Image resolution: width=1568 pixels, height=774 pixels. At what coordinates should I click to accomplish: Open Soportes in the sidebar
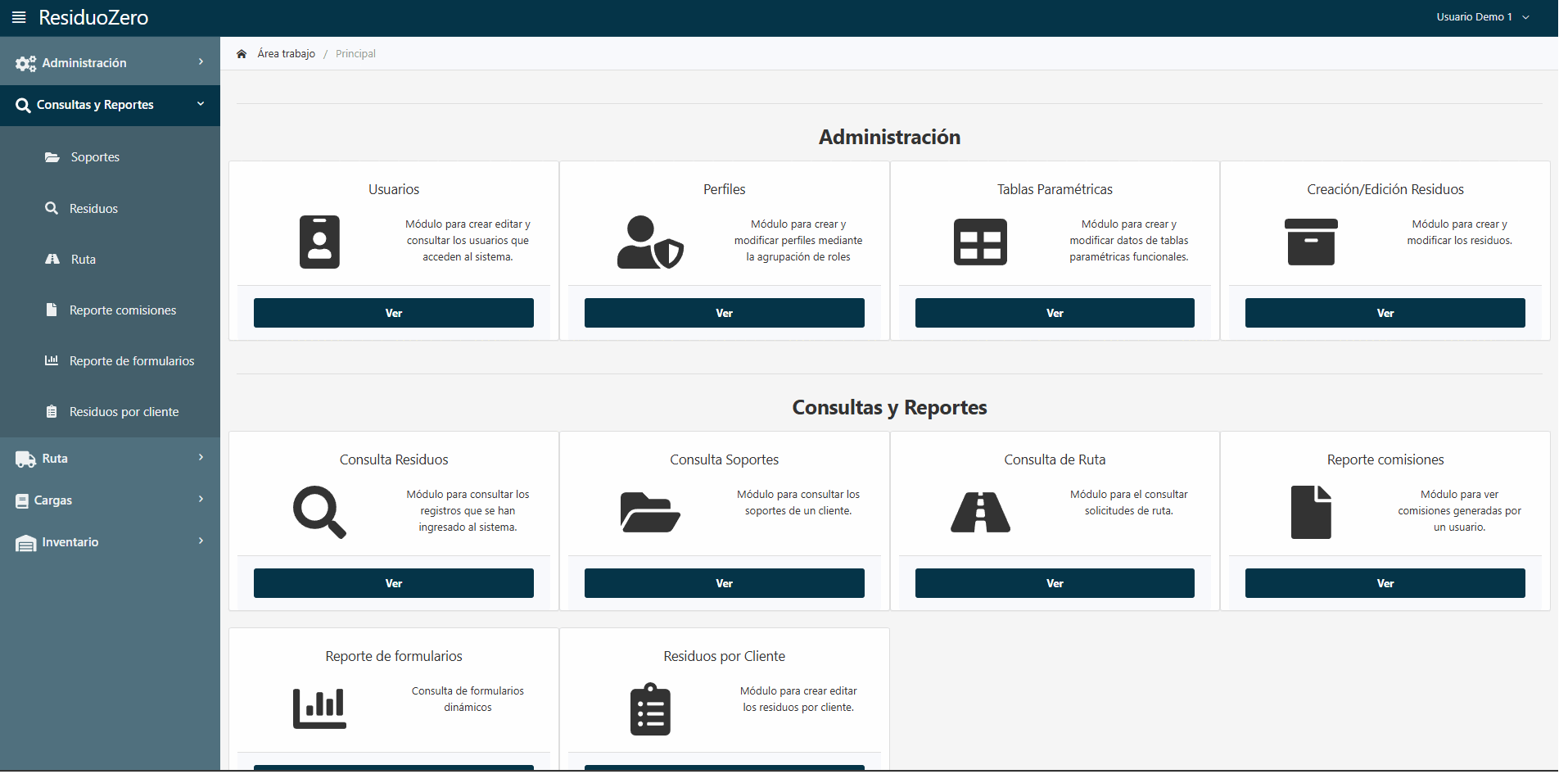[x=95, y=157]
